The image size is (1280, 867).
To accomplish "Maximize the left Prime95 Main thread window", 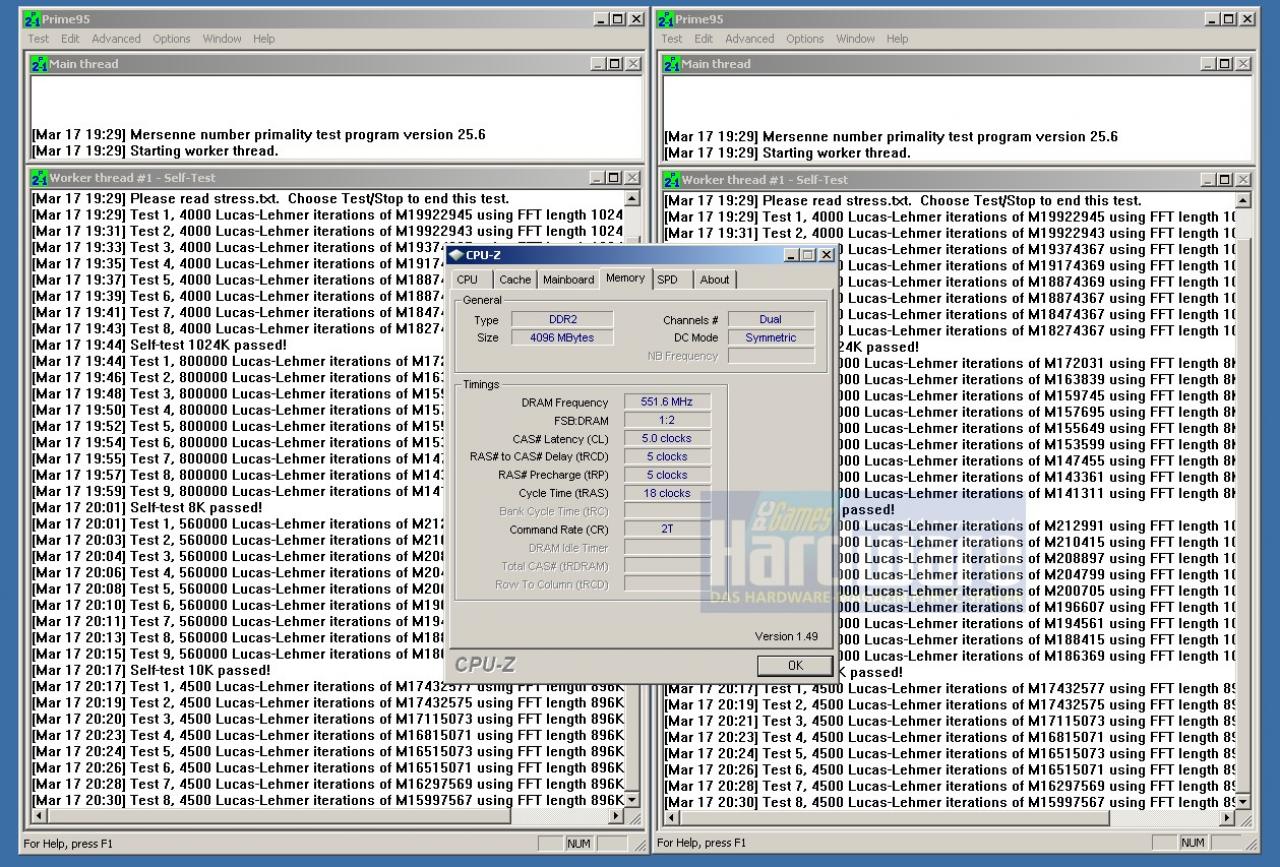I will click(615, 64).
